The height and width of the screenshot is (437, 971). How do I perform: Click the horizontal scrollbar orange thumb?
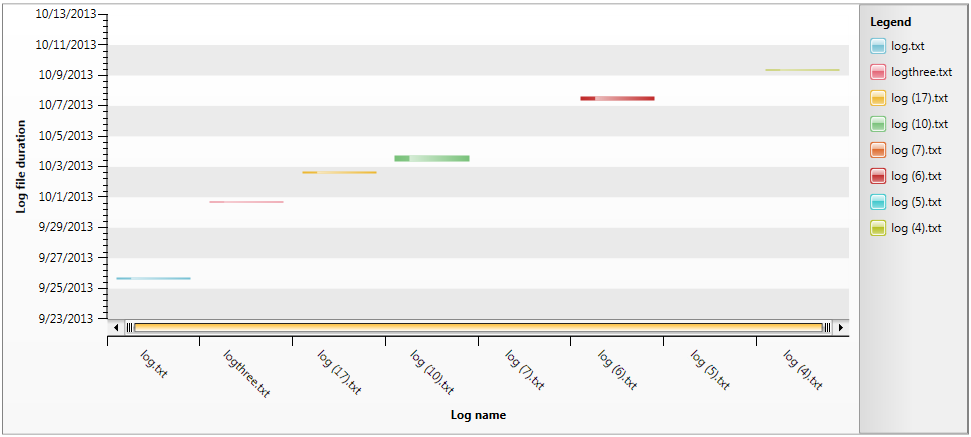pos(478,327)
